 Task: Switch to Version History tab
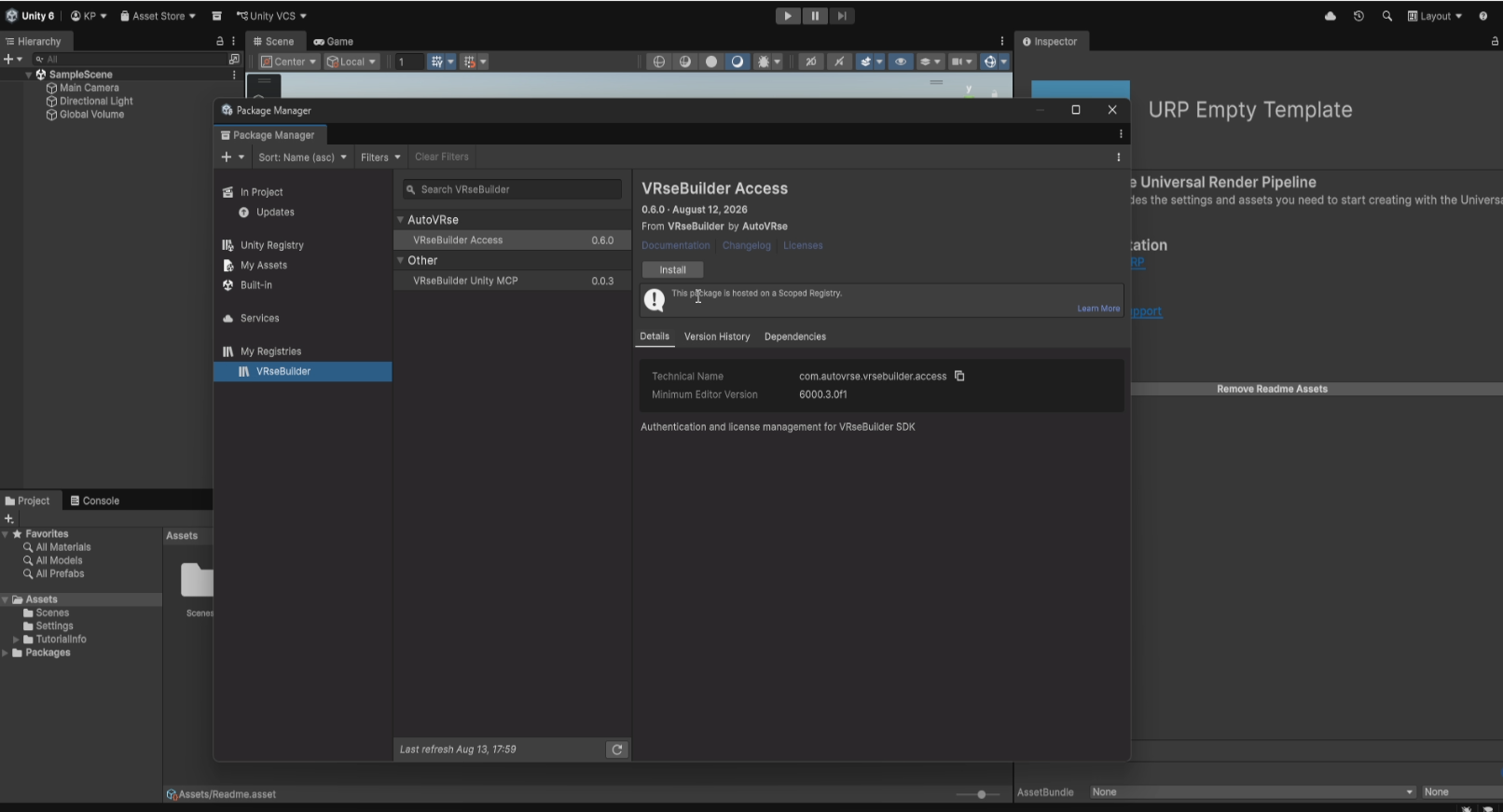[716, 337]
